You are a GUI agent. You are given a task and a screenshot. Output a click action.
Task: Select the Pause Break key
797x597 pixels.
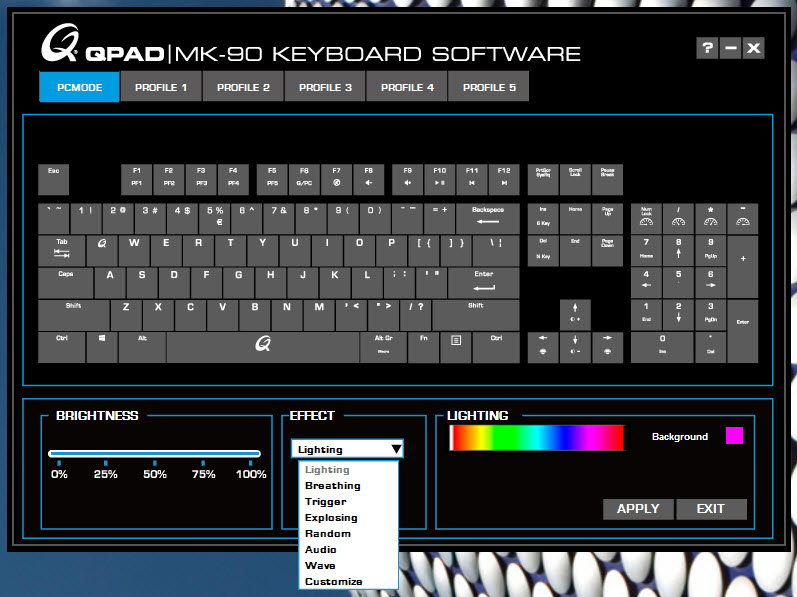tap(607, 179)
